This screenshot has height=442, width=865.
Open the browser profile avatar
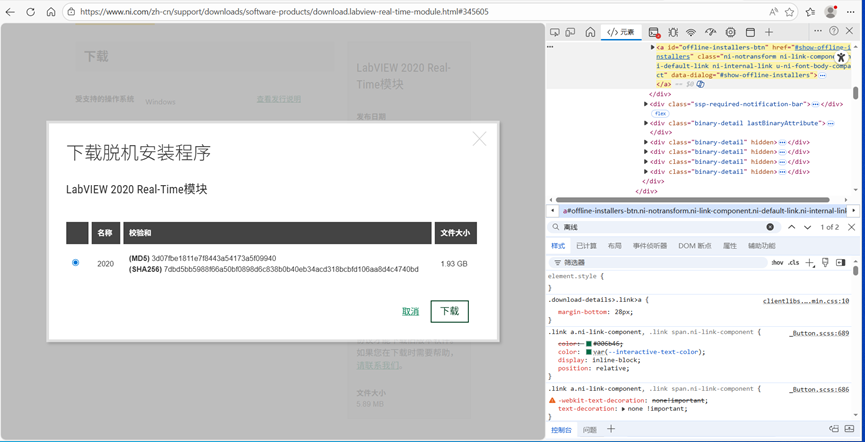point(830,12)
